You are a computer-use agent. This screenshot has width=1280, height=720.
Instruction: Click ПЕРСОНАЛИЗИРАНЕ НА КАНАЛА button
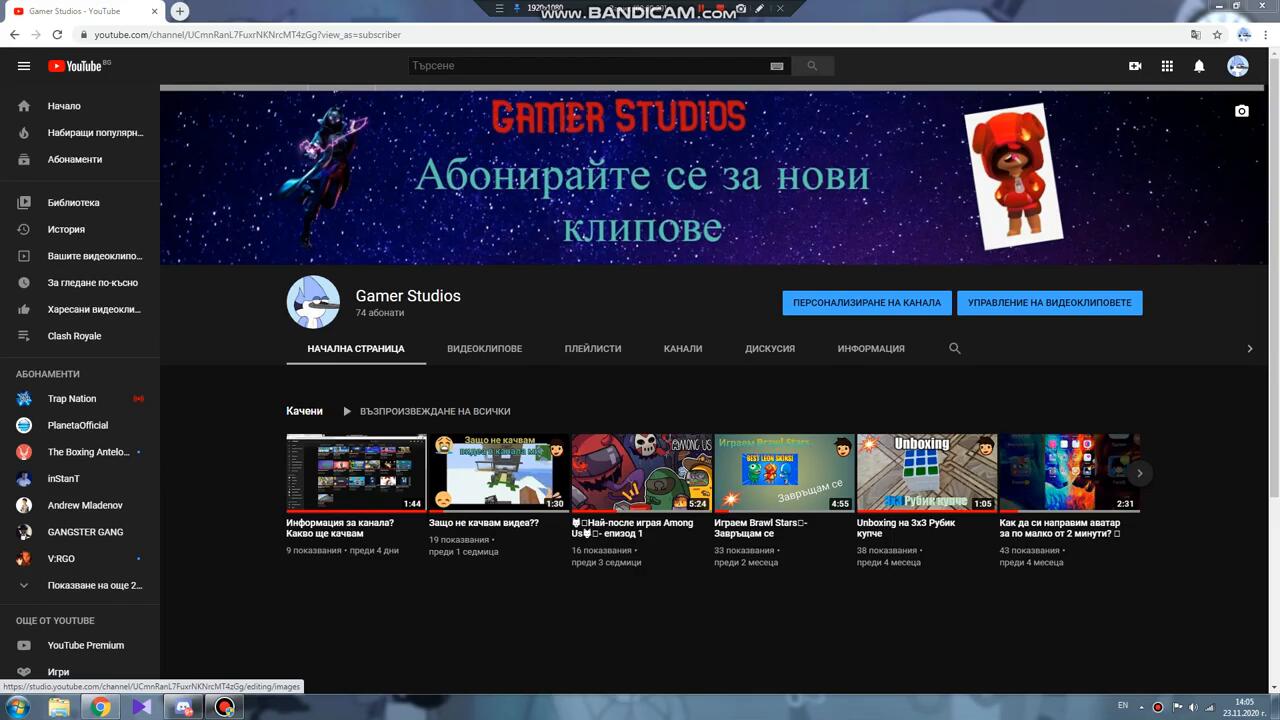click(x=866, y=303)
